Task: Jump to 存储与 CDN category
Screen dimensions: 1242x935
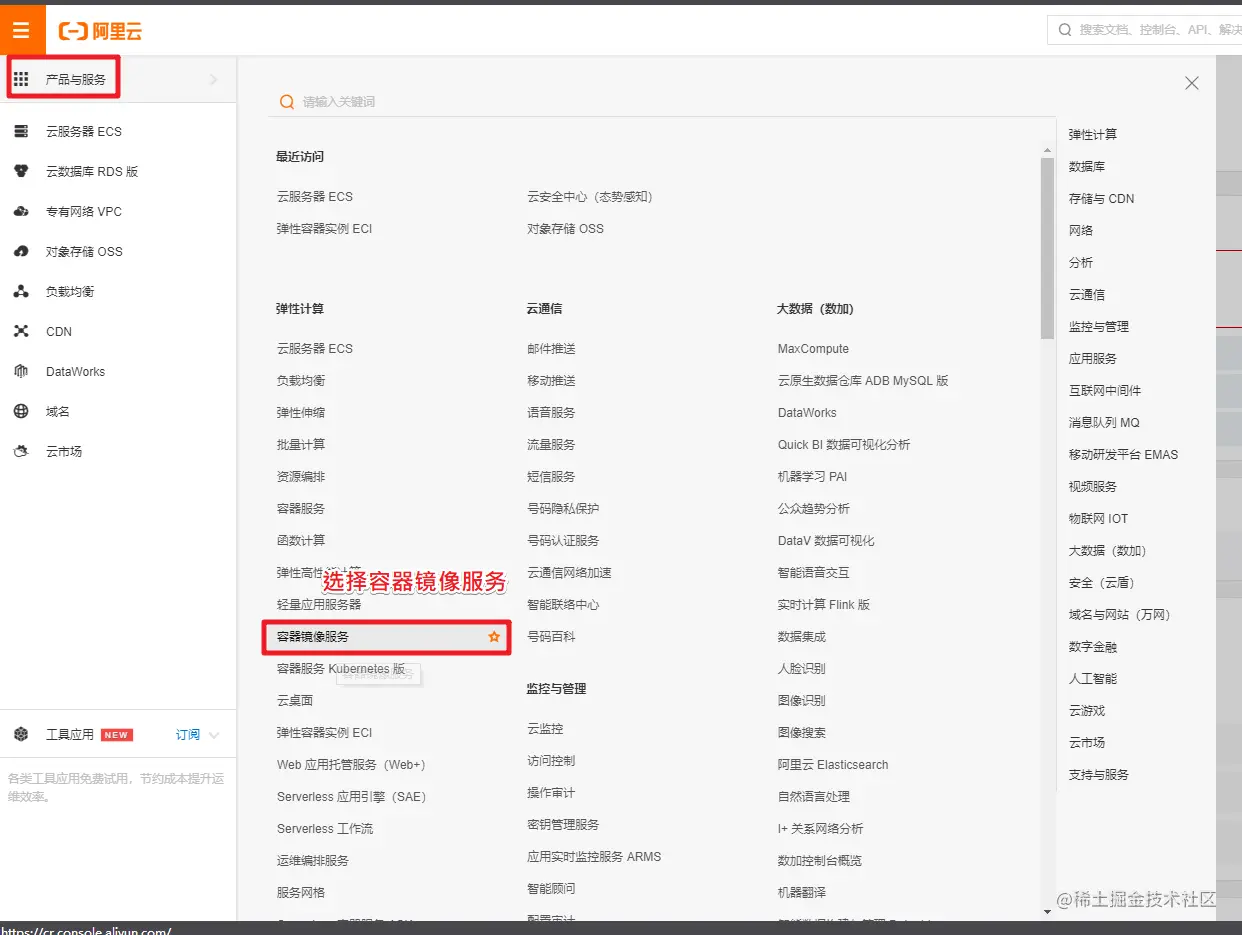Action: (1102, 198)
